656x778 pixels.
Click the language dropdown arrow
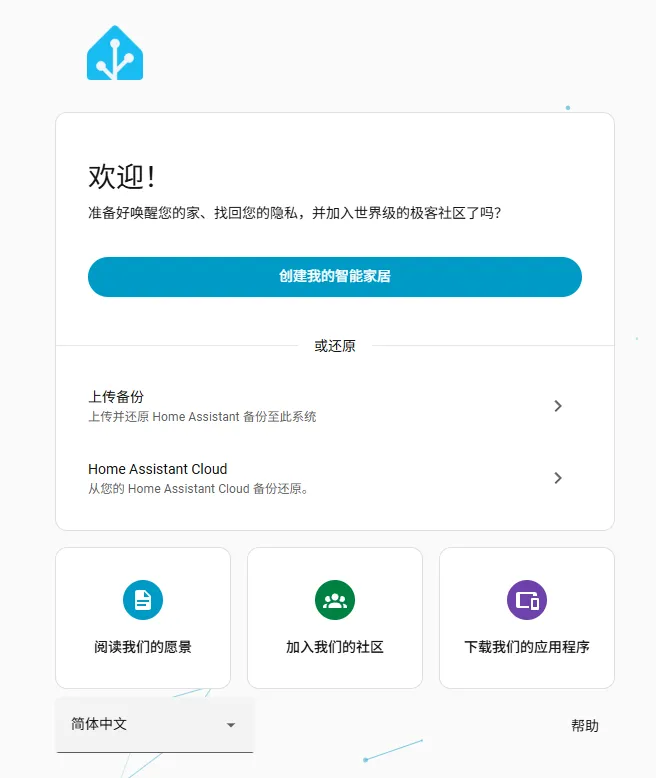pyautogui.click(x=231, y=725)
